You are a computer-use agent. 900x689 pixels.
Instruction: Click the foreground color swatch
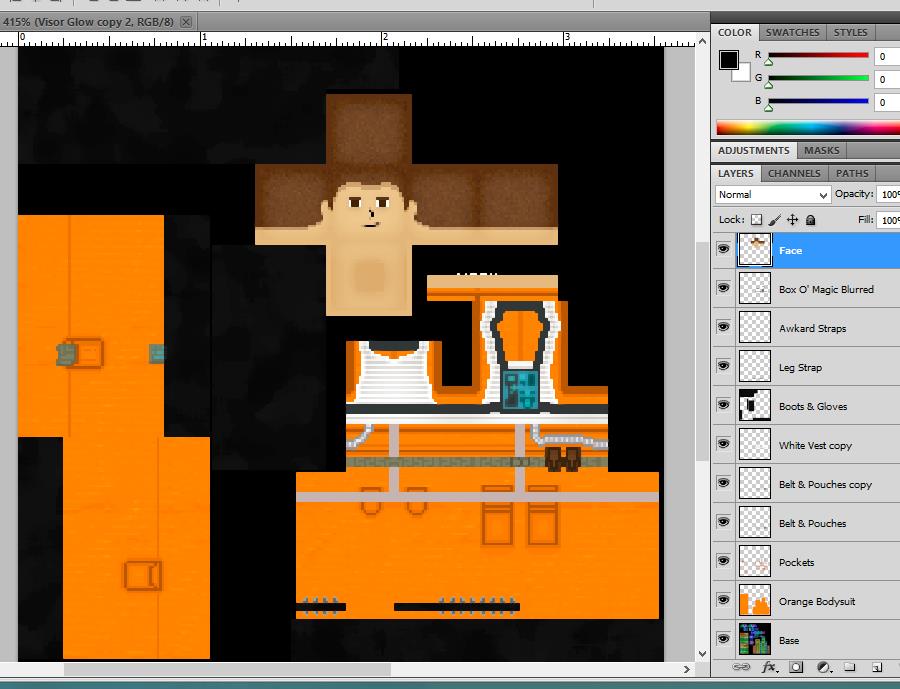pos(728,60)
